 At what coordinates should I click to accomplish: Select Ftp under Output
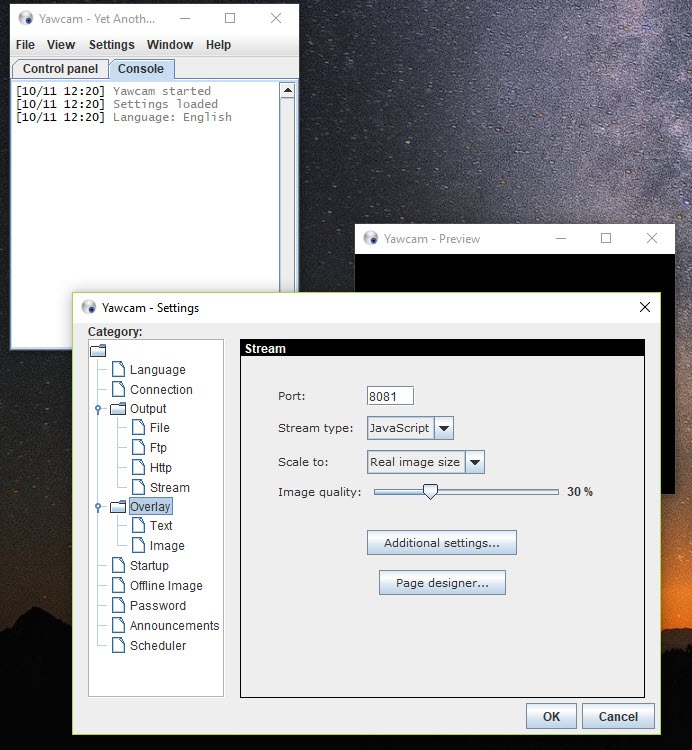click(158, 448)
